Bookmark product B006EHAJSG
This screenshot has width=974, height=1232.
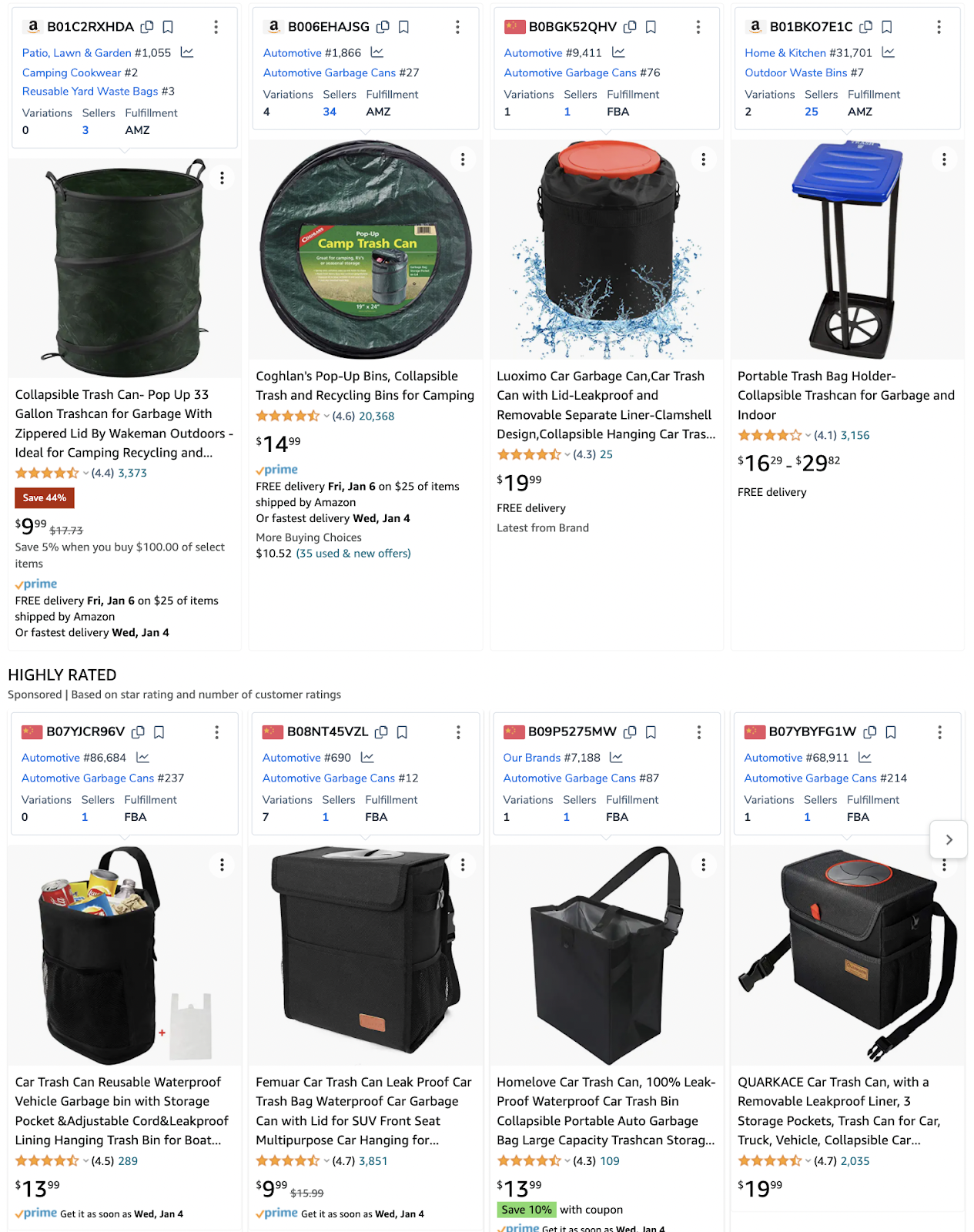point(403,27)
